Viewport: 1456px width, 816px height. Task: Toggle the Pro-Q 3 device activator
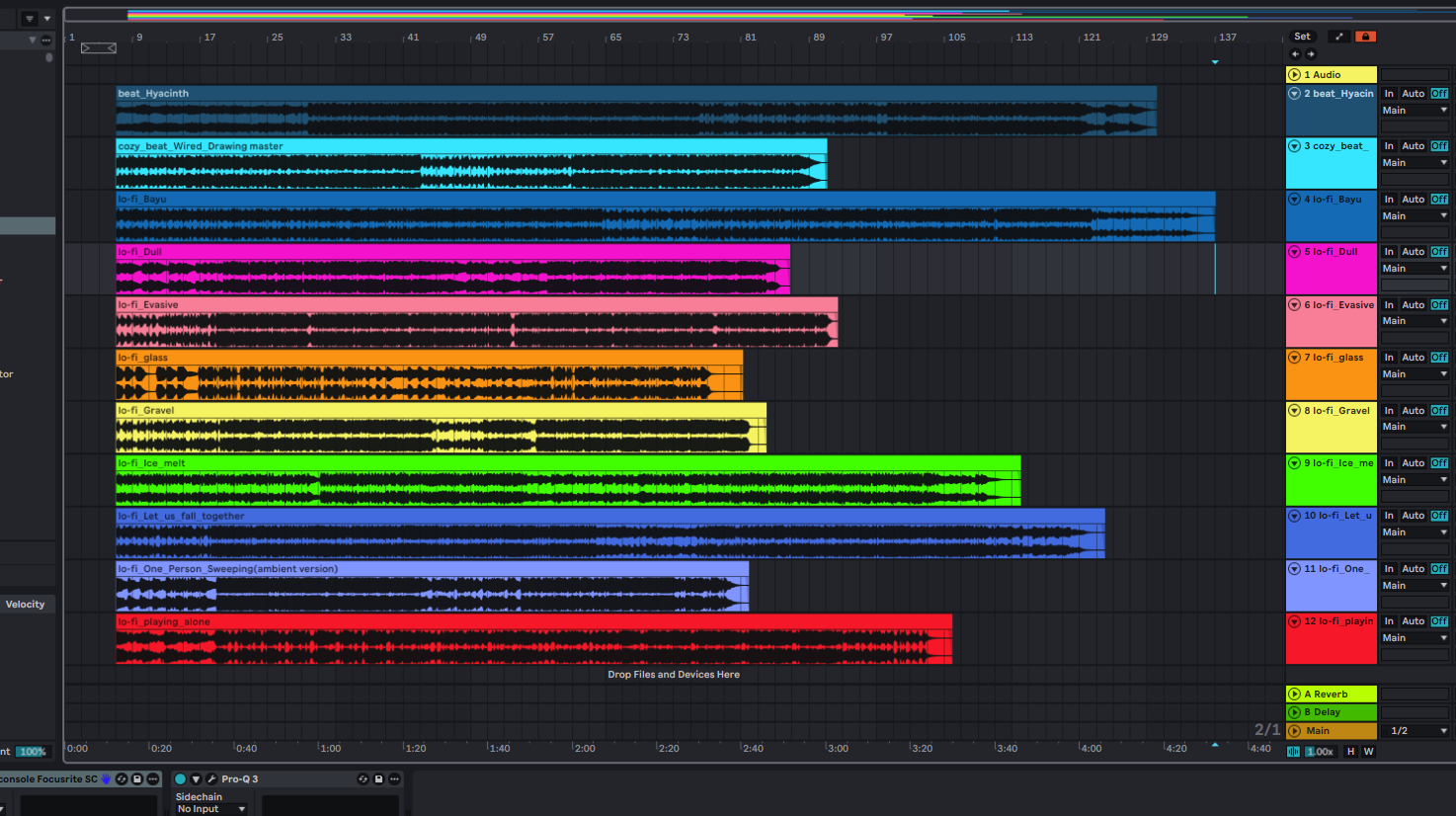coord(180,779)
